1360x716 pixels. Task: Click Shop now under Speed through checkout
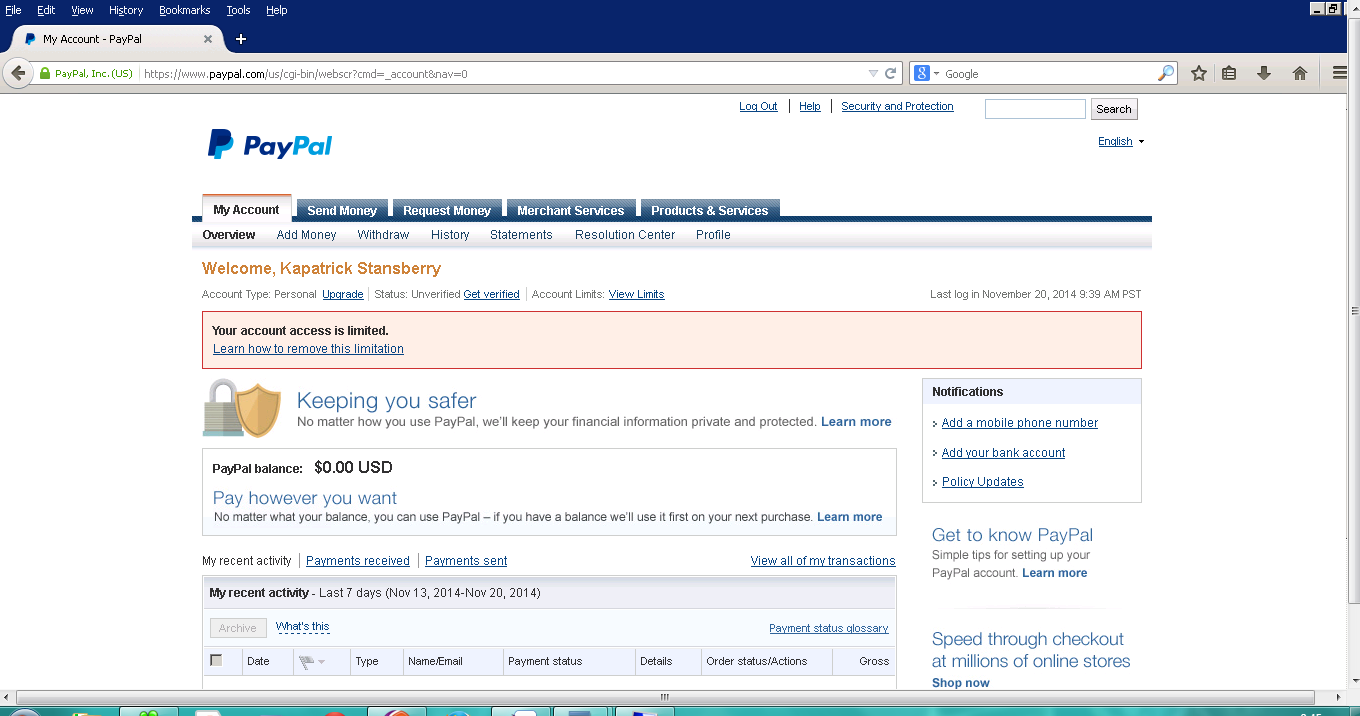click(960, 683)
